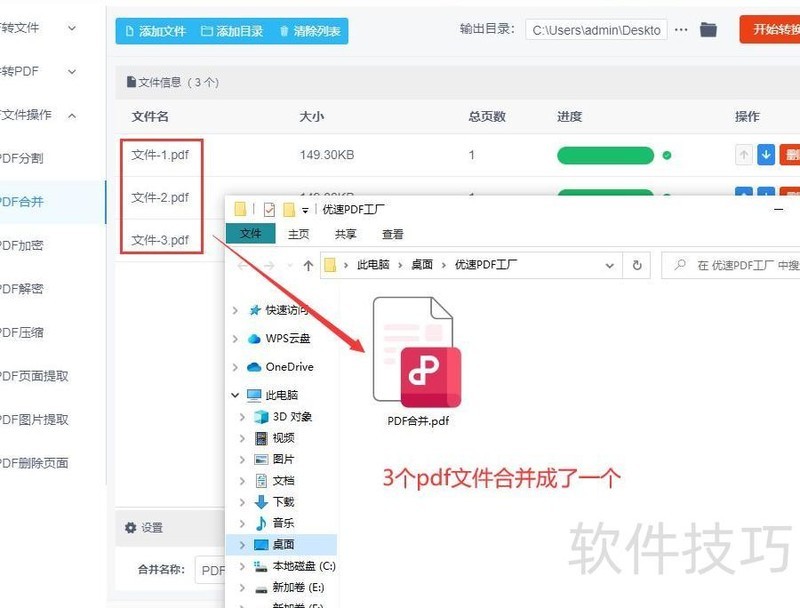Open the output directory folder icon
800x608 pixels.
pos(709,30)
